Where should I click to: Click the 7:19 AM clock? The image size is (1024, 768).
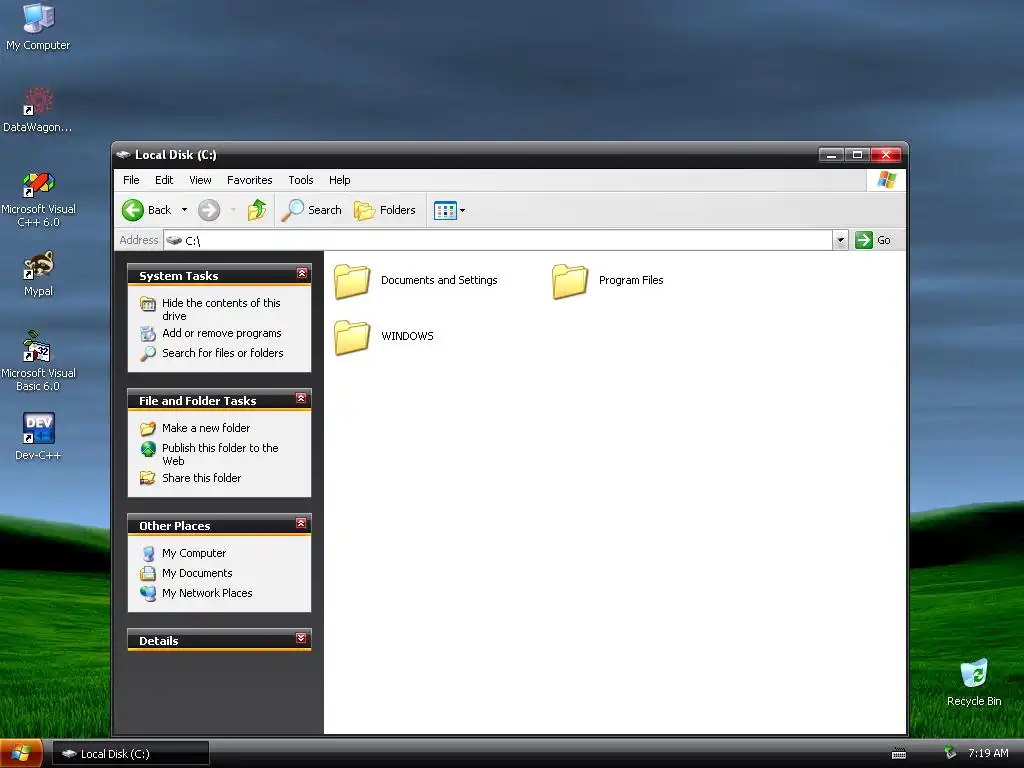[988, 754]
